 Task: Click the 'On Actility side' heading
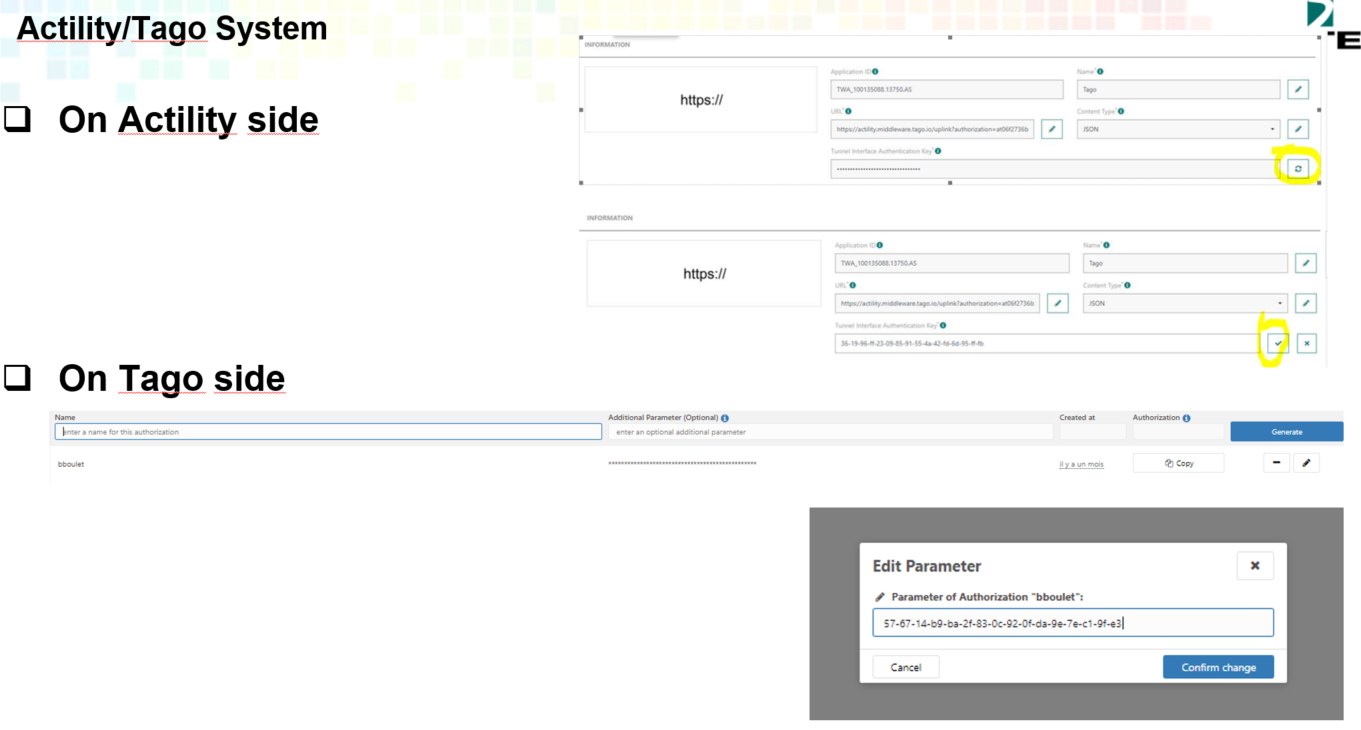pos(188,120)
